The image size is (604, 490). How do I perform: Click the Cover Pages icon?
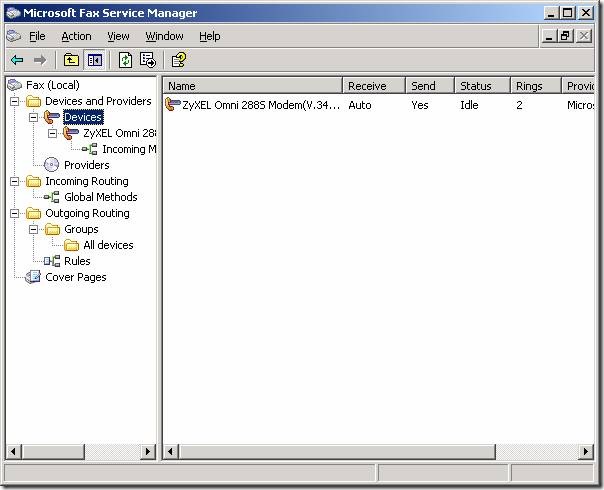33,277
